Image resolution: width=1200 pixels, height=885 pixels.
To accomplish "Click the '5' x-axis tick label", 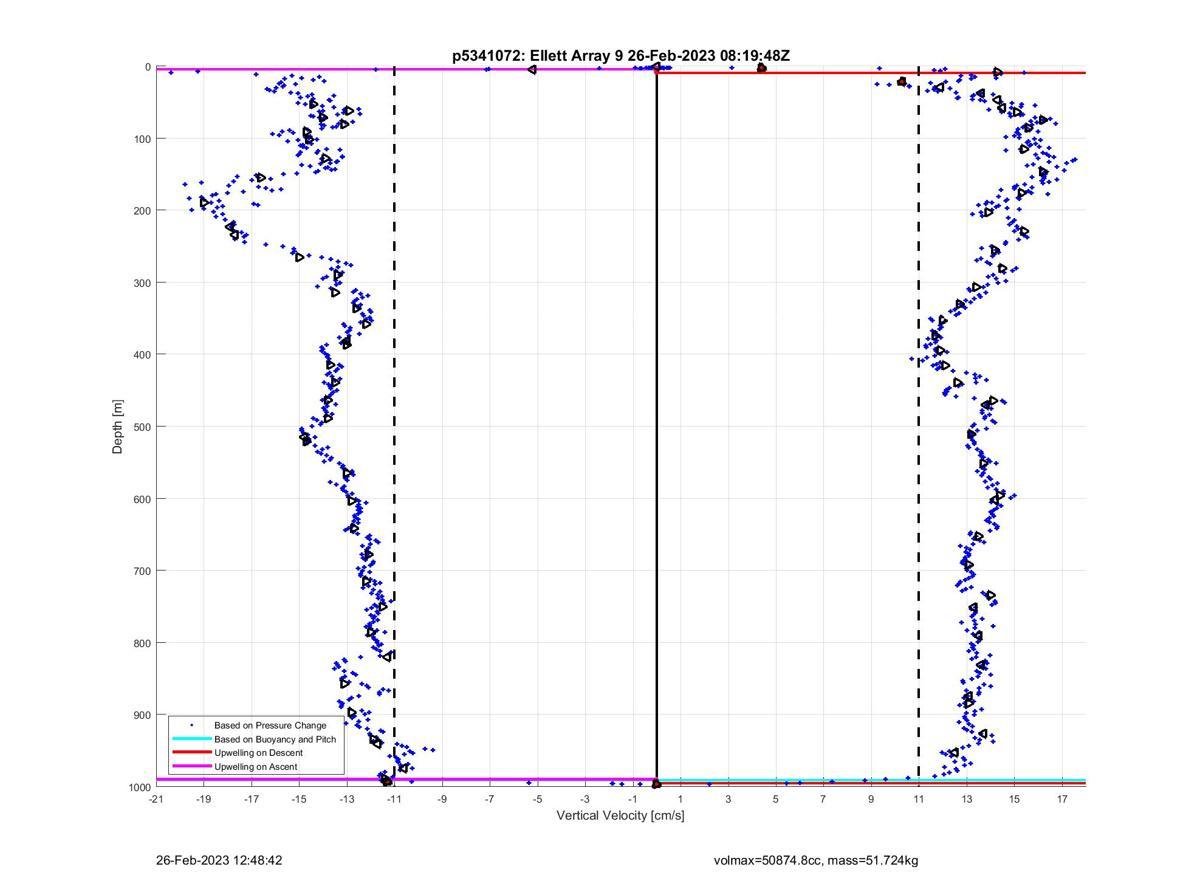I will click(776, 799).
